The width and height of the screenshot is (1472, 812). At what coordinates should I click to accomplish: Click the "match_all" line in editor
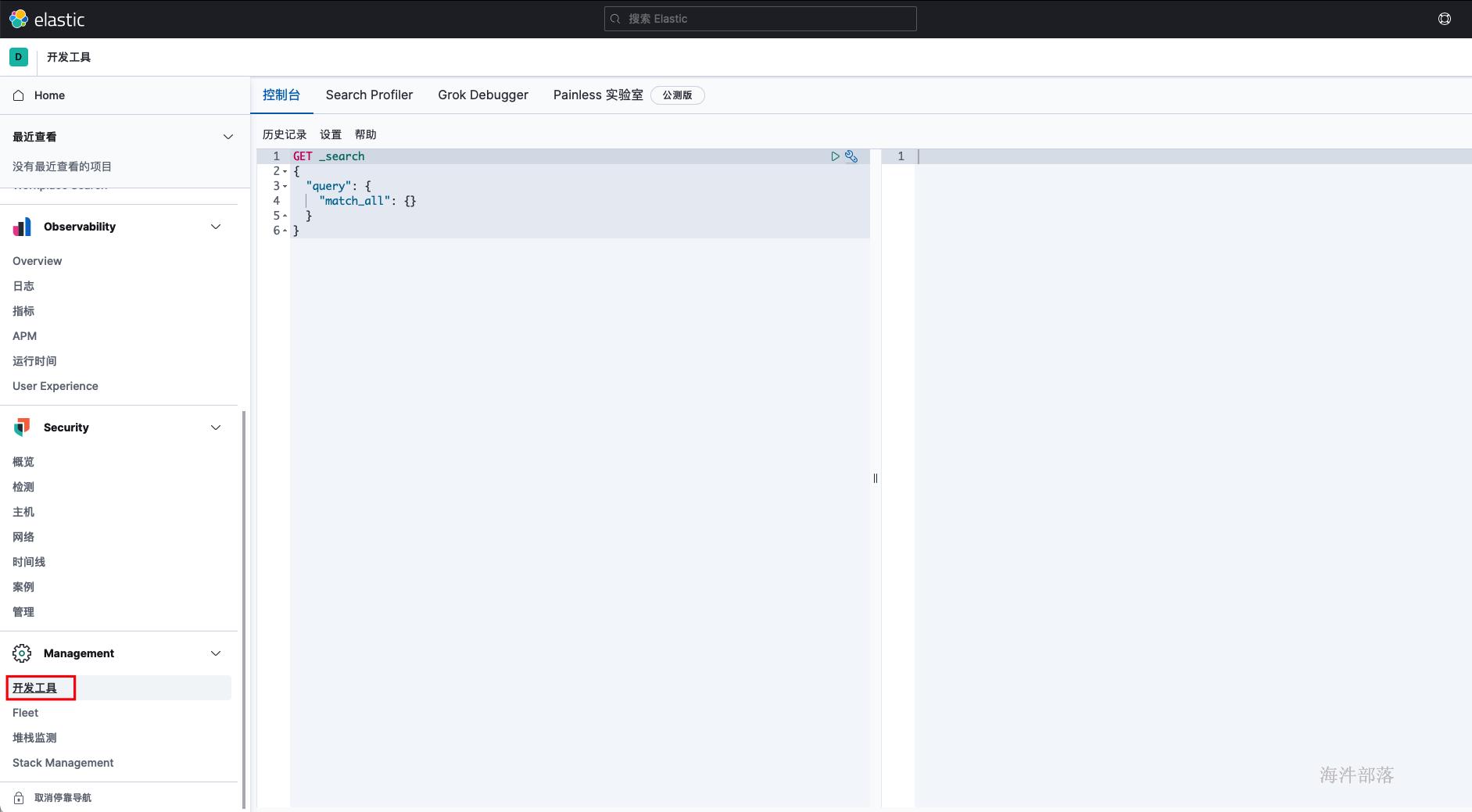pyautogui.click(x=367, y=201)
